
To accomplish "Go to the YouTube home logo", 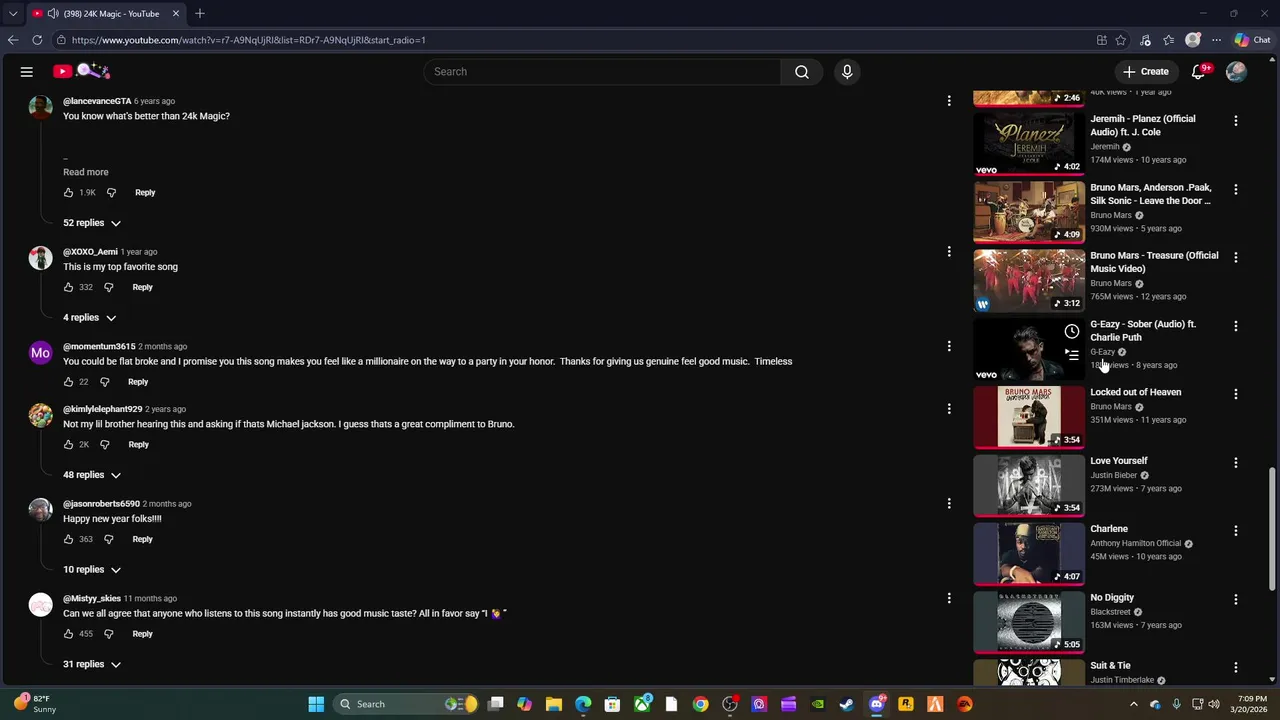I will pyautogui.click(x=82, y=71).
